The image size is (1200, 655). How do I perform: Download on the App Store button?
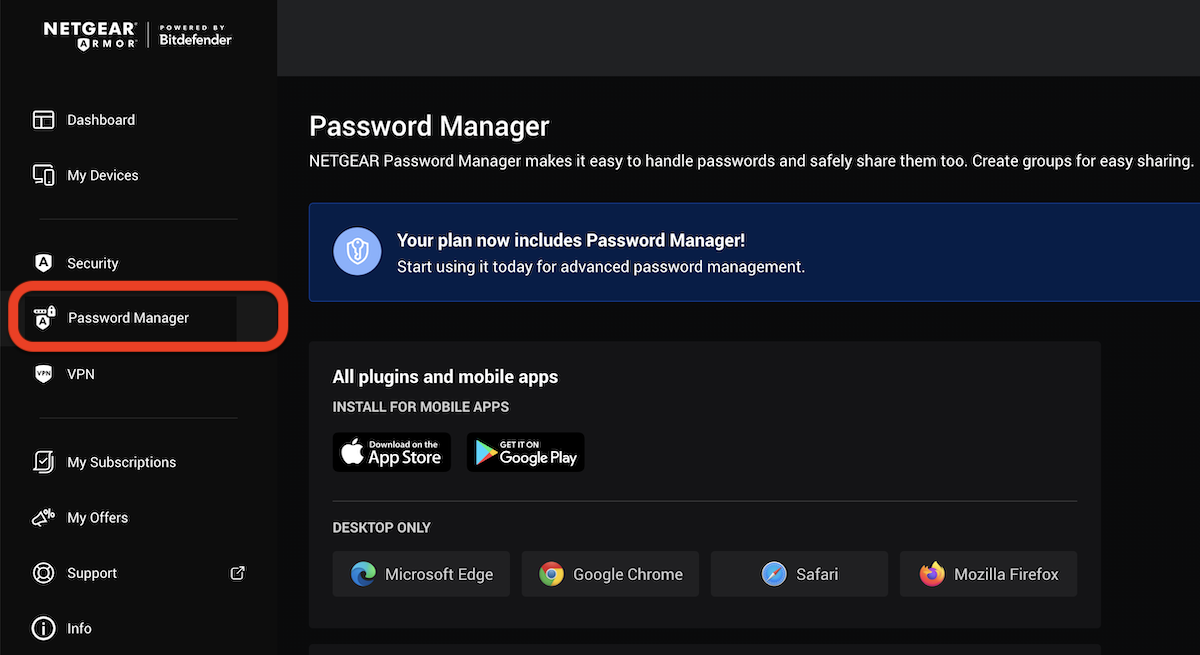pos(392,452)
